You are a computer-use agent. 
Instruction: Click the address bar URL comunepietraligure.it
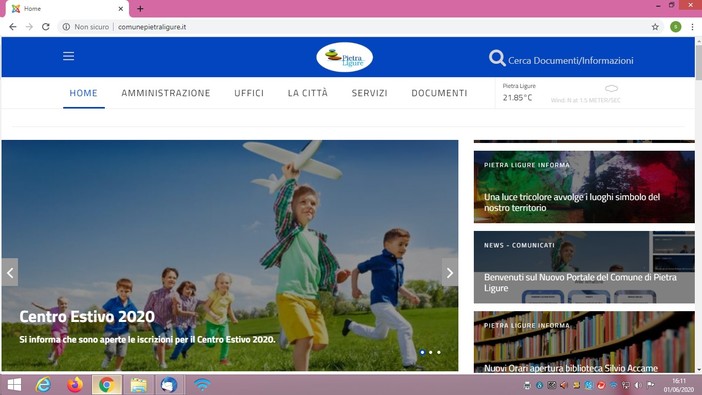(x=152, y=27)
